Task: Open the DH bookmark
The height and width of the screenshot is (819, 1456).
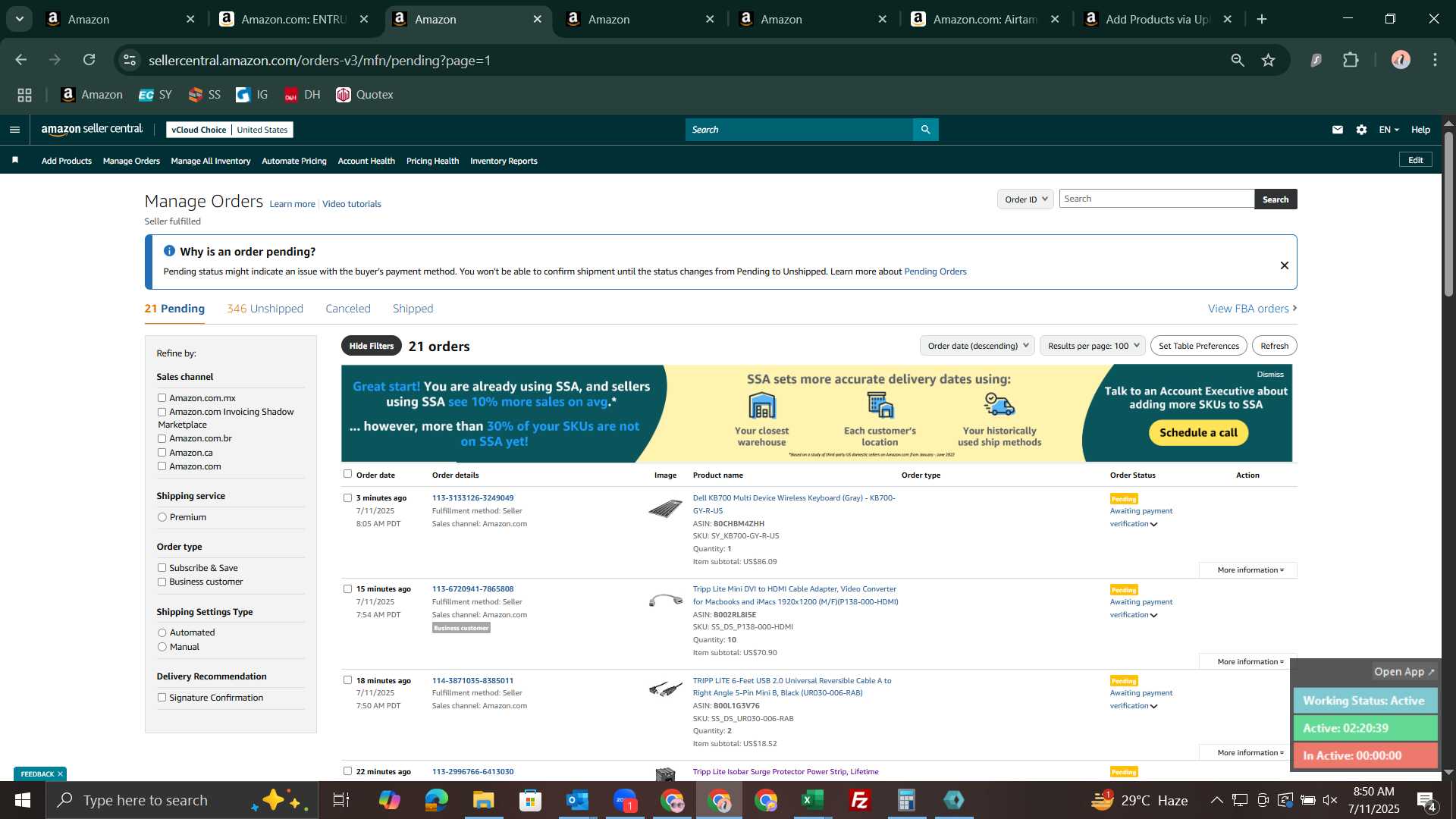Action: [x=302, y=95]
